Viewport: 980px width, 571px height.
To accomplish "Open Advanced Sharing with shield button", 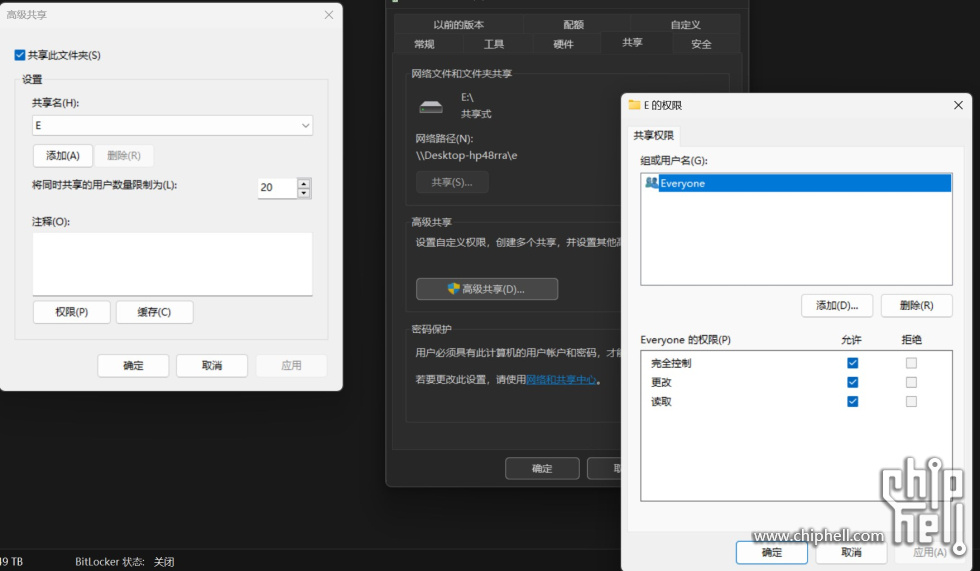I will 487,289.
